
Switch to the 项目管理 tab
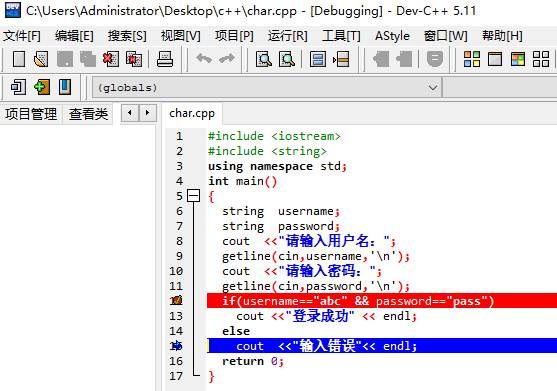[31, 114]
